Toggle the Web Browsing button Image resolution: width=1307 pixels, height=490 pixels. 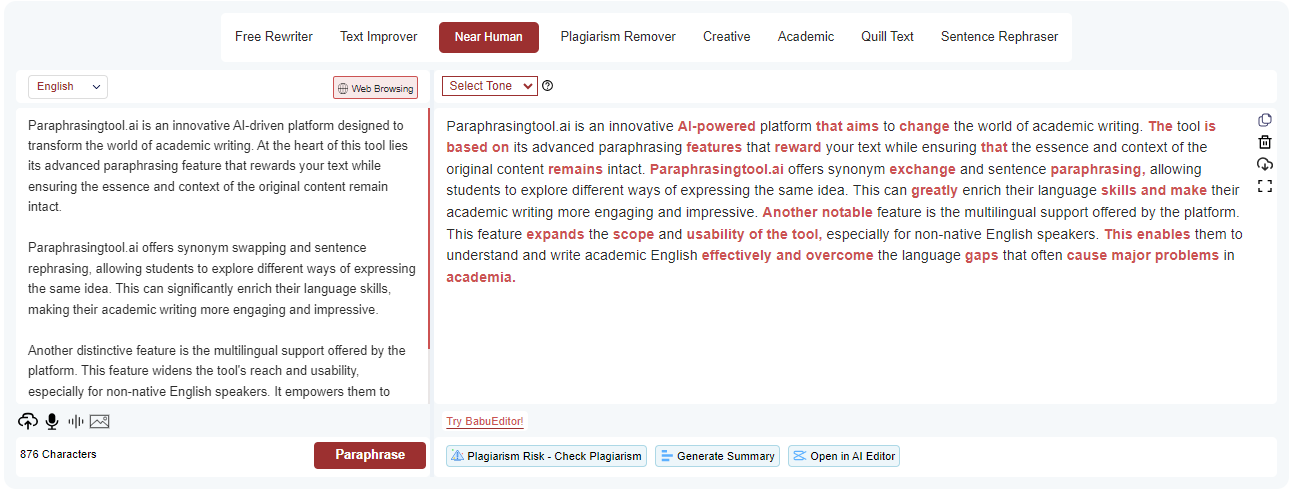click(375, 88)
